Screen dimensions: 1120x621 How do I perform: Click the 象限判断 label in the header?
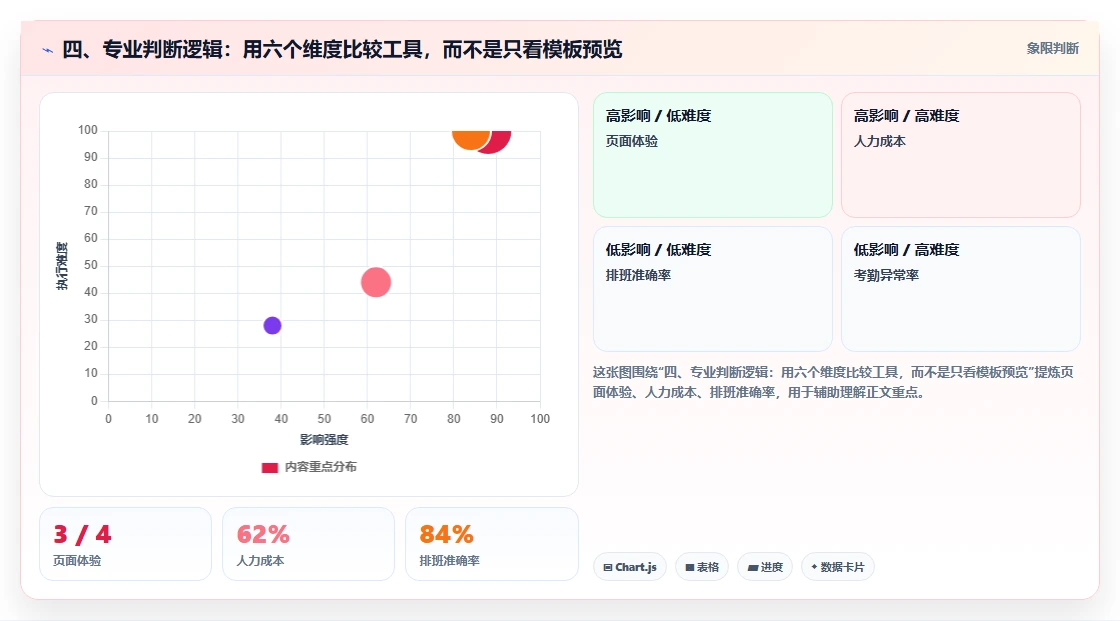tap(1052, 49)
